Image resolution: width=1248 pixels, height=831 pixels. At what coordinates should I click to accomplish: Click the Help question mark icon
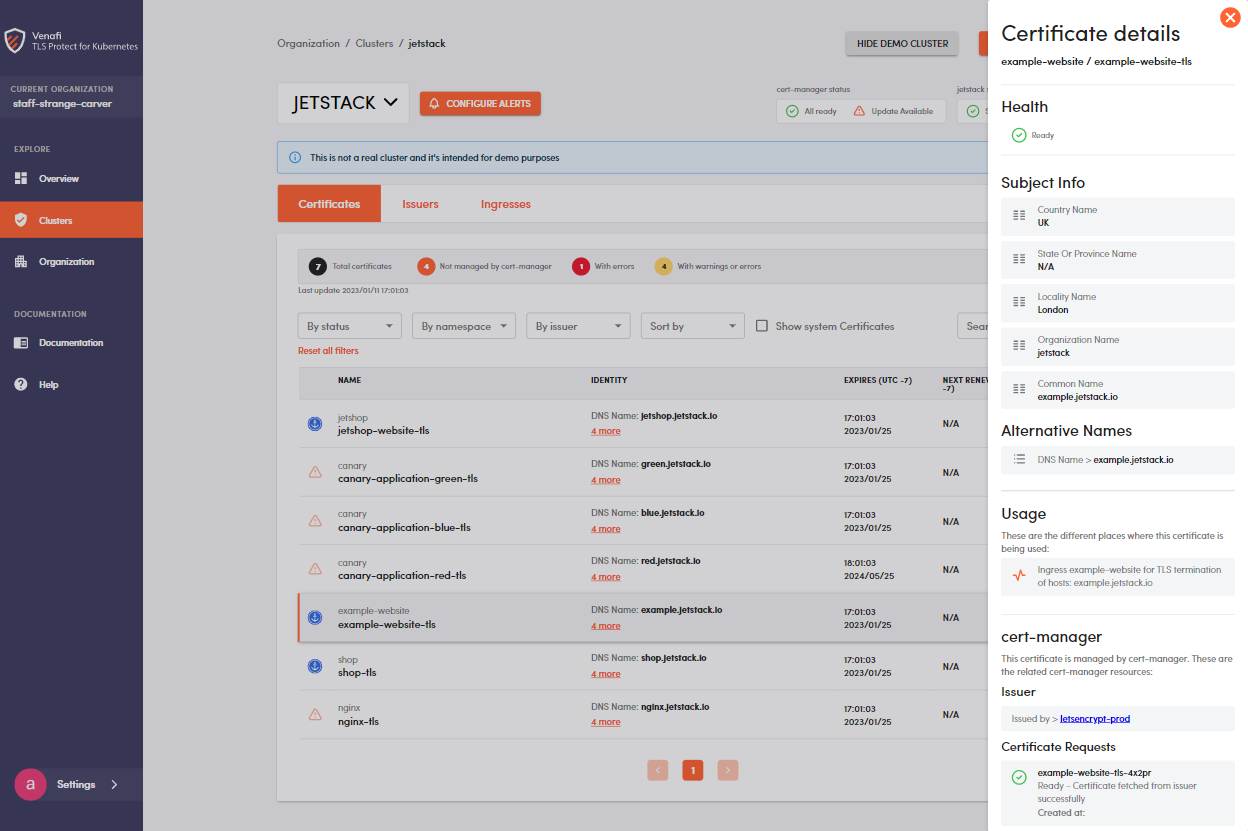point(21,385)
